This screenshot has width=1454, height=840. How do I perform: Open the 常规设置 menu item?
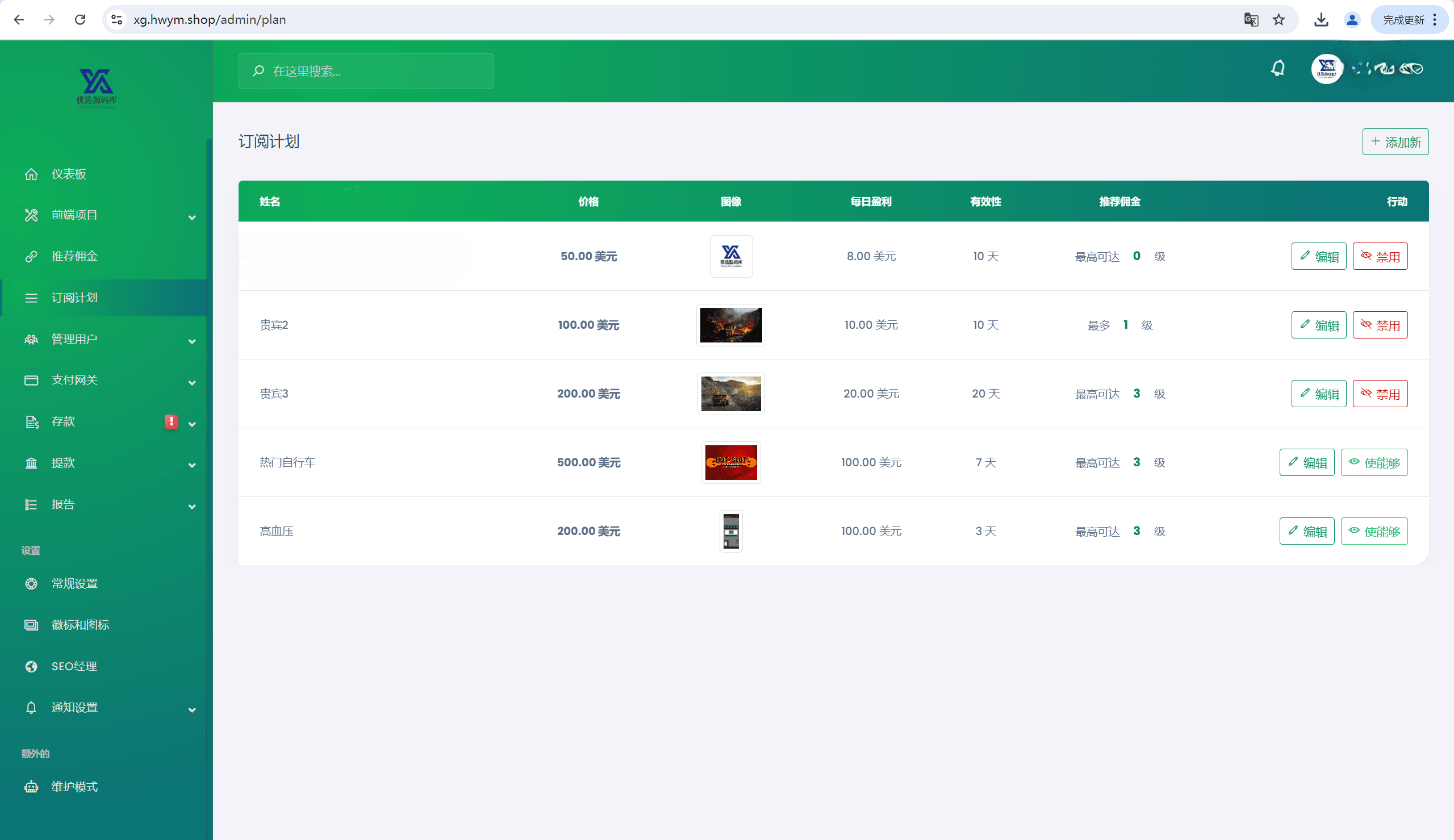tap(74, 583)
